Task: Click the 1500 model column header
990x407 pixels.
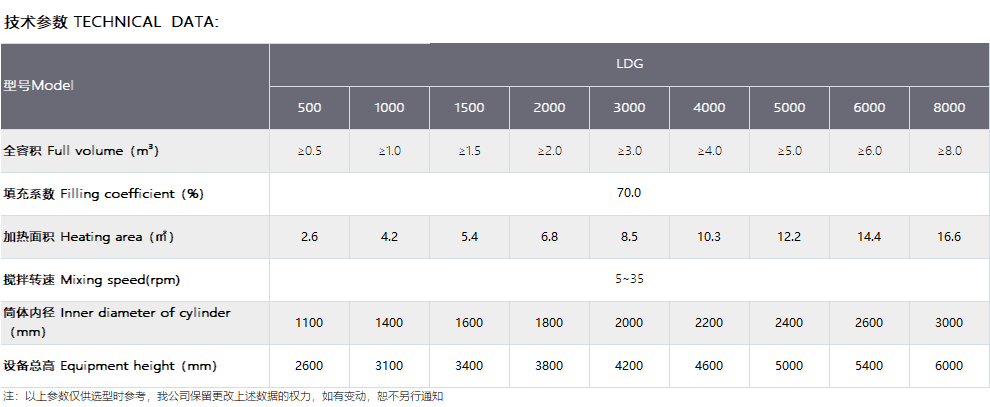Action: (469, 108)
